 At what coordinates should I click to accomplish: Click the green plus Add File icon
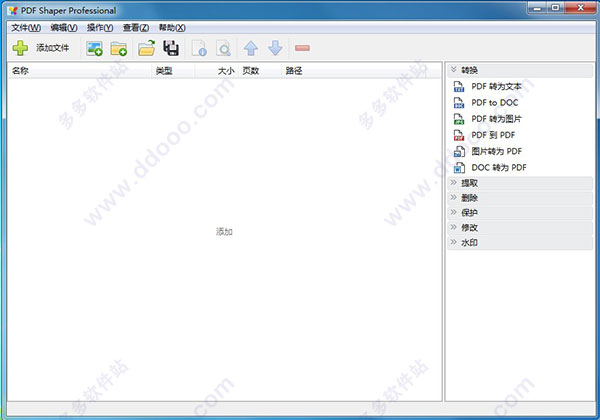click(x=20, y=48)
